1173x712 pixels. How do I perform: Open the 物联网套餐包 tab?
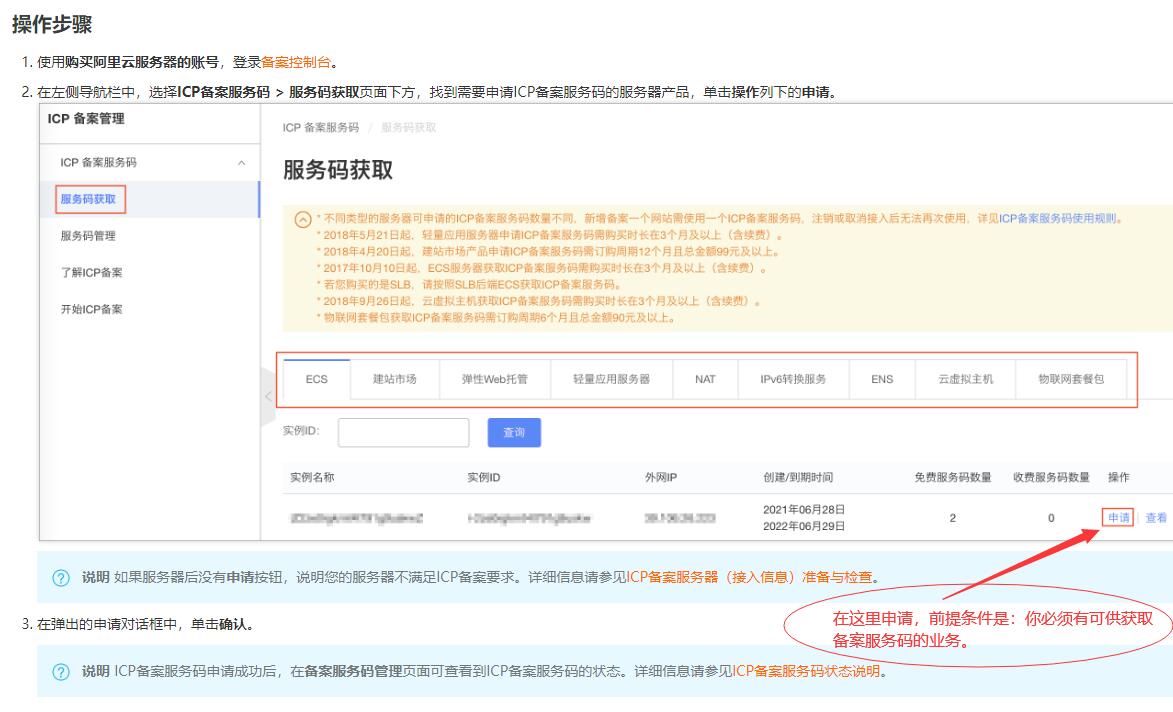pos(1071,379)
